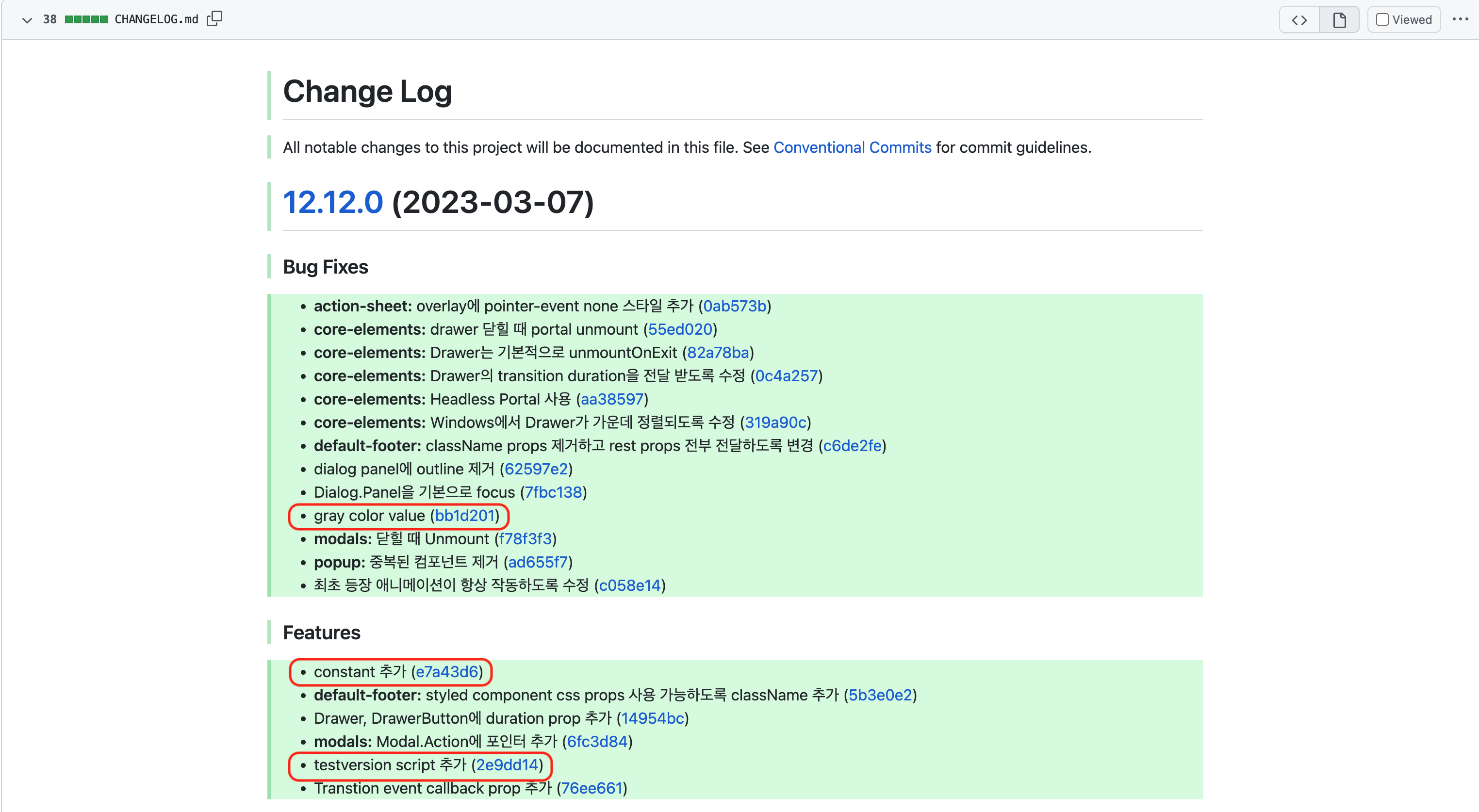Open the file options kebab menu

1460,19
